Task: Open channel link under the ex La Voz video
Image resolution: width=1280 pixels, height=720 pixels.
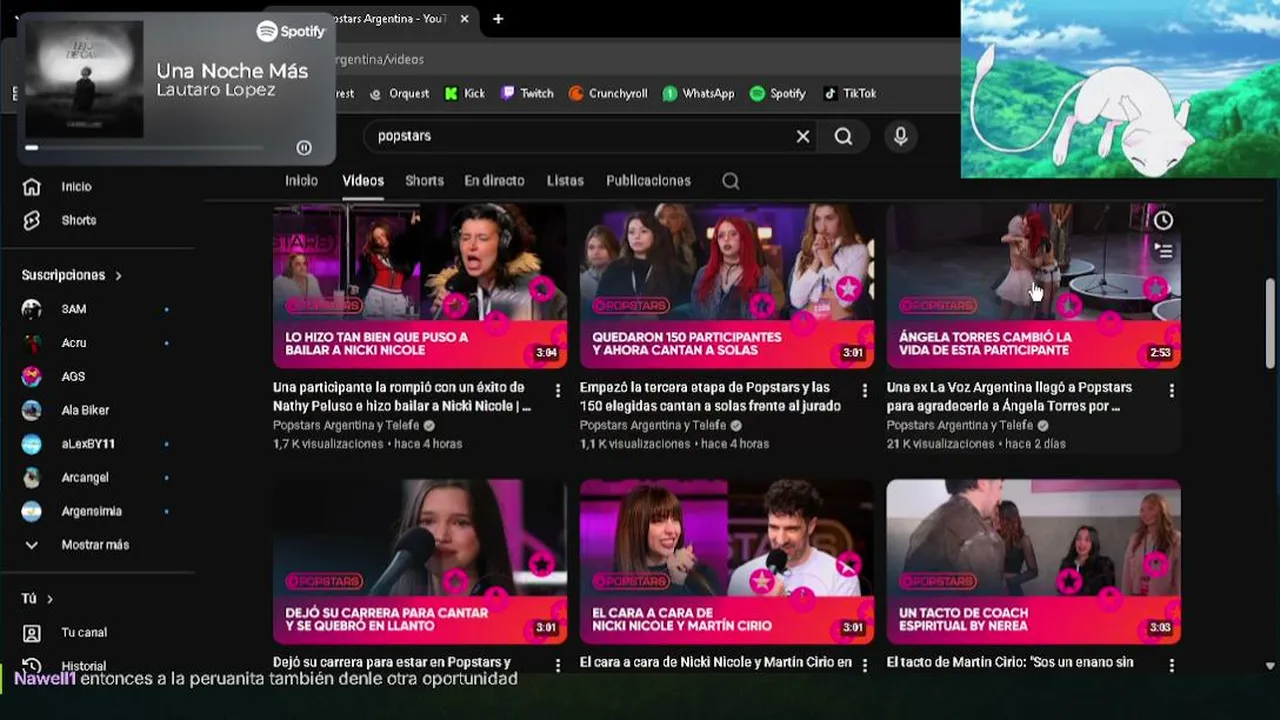Action: [x=960, y=426]
